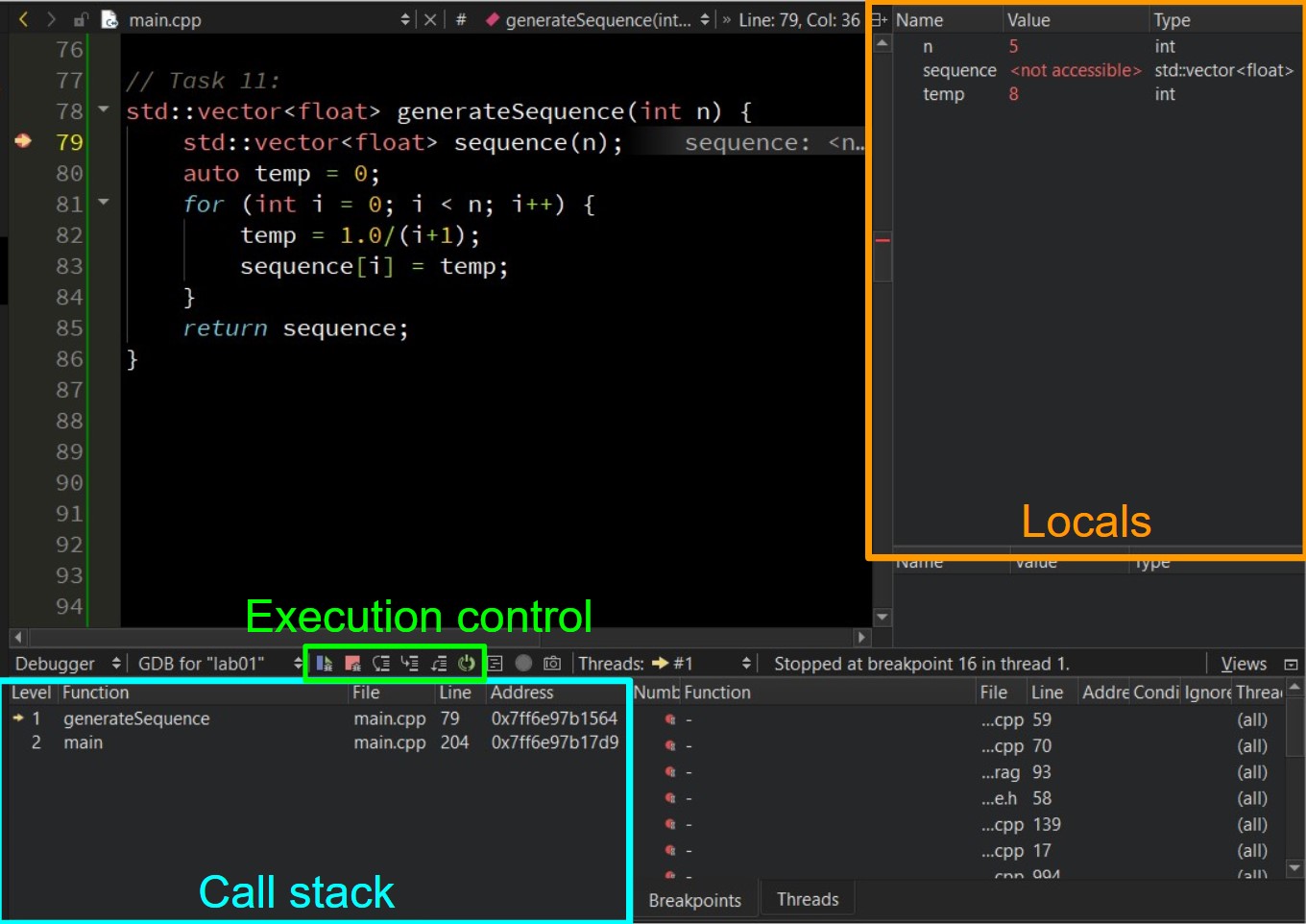Click the editor vertical scrollbar up arrow
The image size is (1306, 924).
[x=883, y=43]
